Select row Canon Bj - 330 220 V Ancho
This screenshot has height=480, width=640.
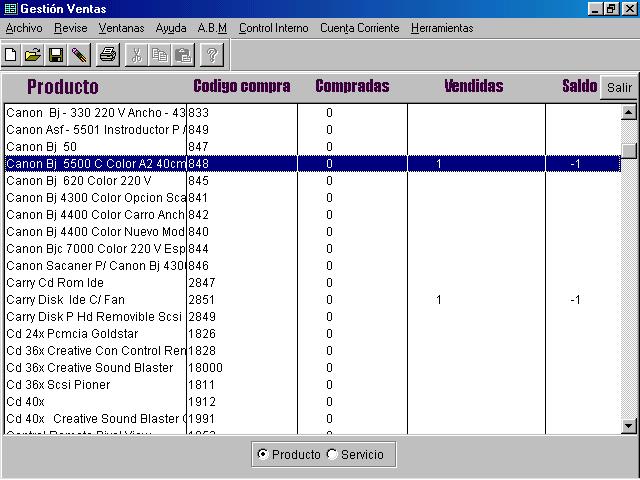click(312, 113)
